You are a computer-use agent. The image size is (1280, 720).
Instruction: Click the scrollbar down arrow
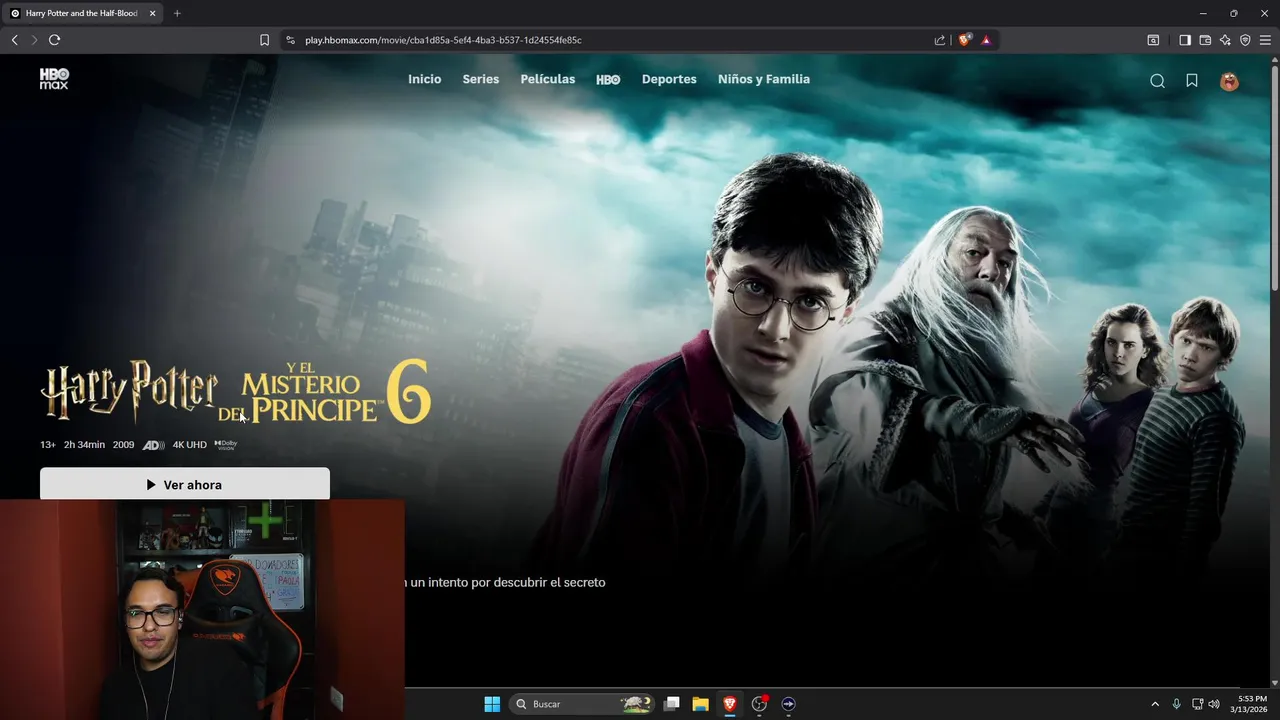(1274, 681)
